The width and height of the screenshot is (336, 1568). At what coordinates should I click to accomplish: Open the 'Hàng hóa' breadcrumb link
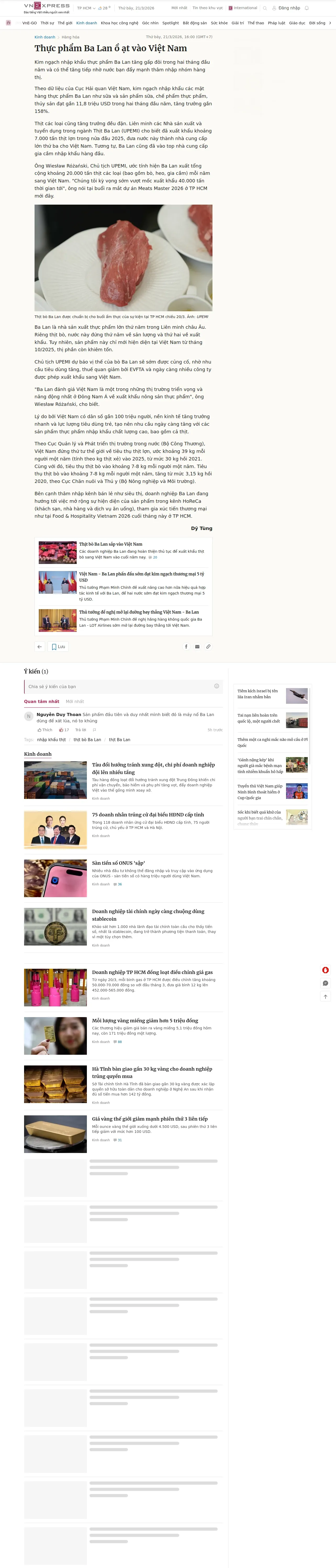coord(70,37)
